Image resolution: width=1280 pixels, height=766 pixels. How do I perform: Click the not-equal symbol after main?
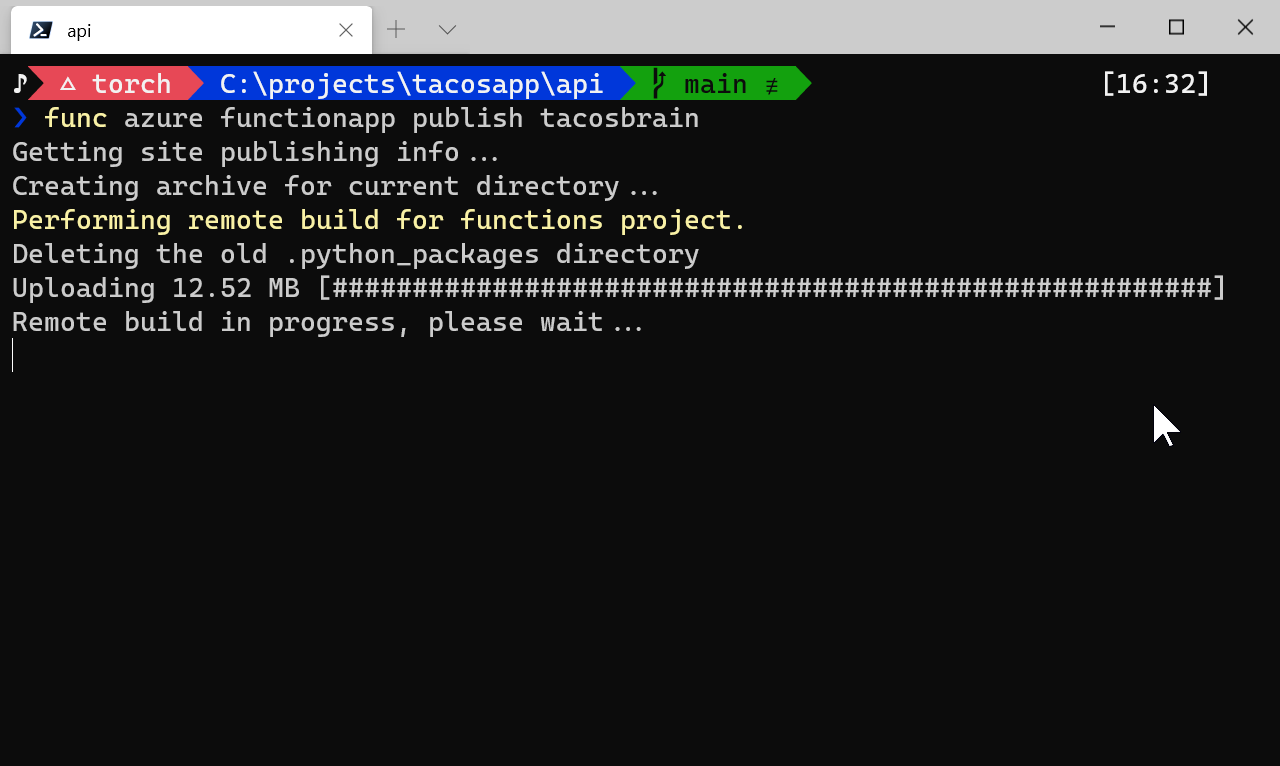[771, 85]
